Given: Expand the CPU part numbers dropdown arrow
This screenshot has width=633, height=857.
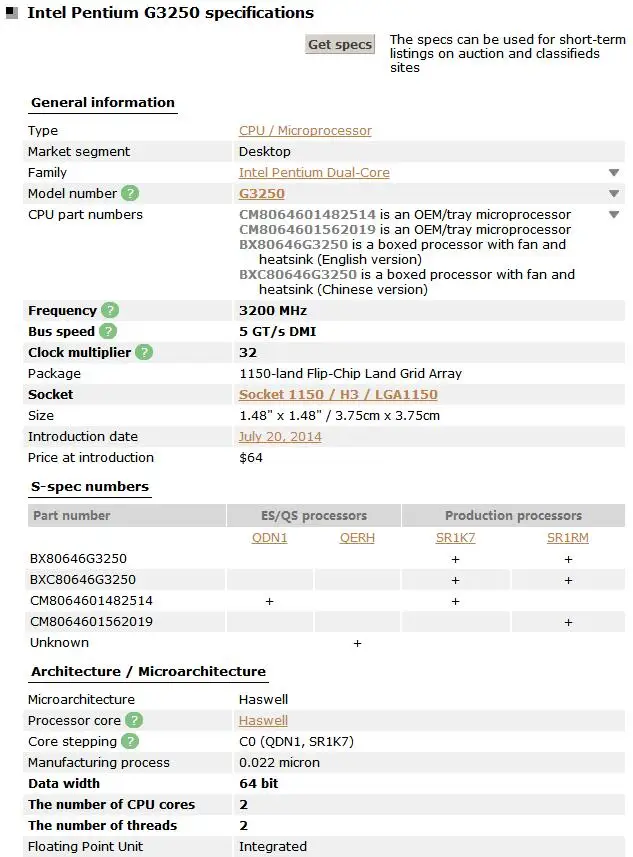Looking at the screenshot, I should coord(614,215).
